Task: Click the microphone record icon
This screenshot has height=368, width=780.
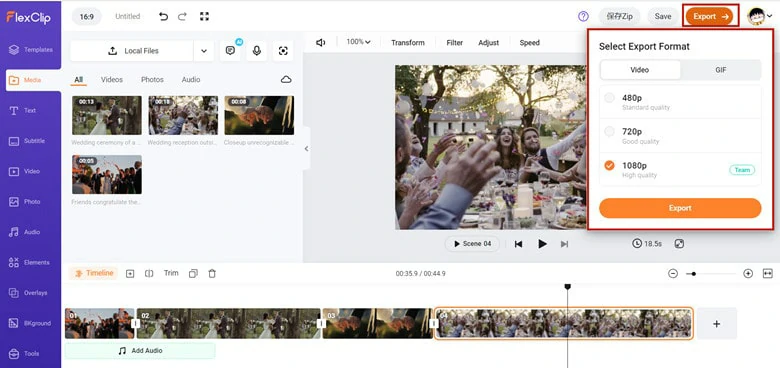Action: pyautogui.click(x=257, y=51)
